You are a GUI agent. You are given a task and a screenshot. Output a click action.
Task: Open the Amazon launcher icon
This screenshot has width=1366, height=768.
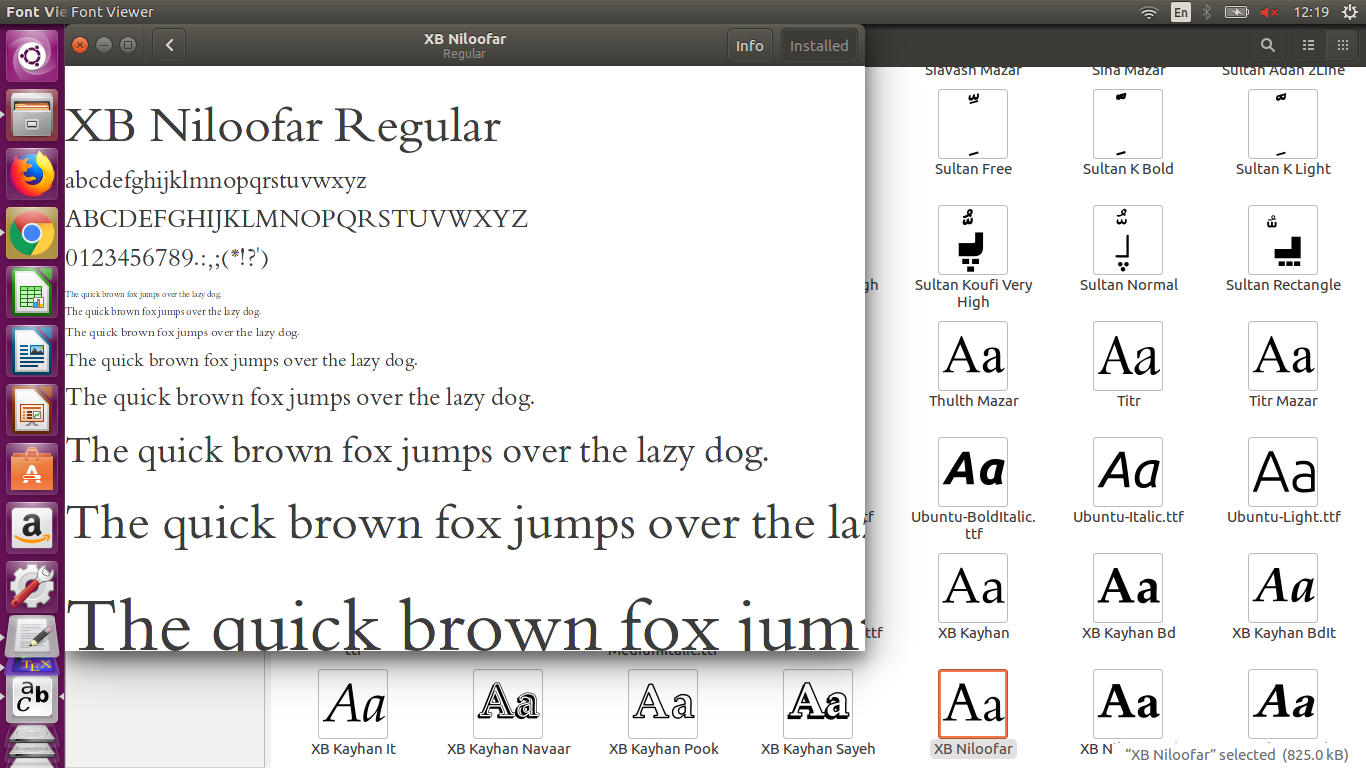(x=33, y=529)
